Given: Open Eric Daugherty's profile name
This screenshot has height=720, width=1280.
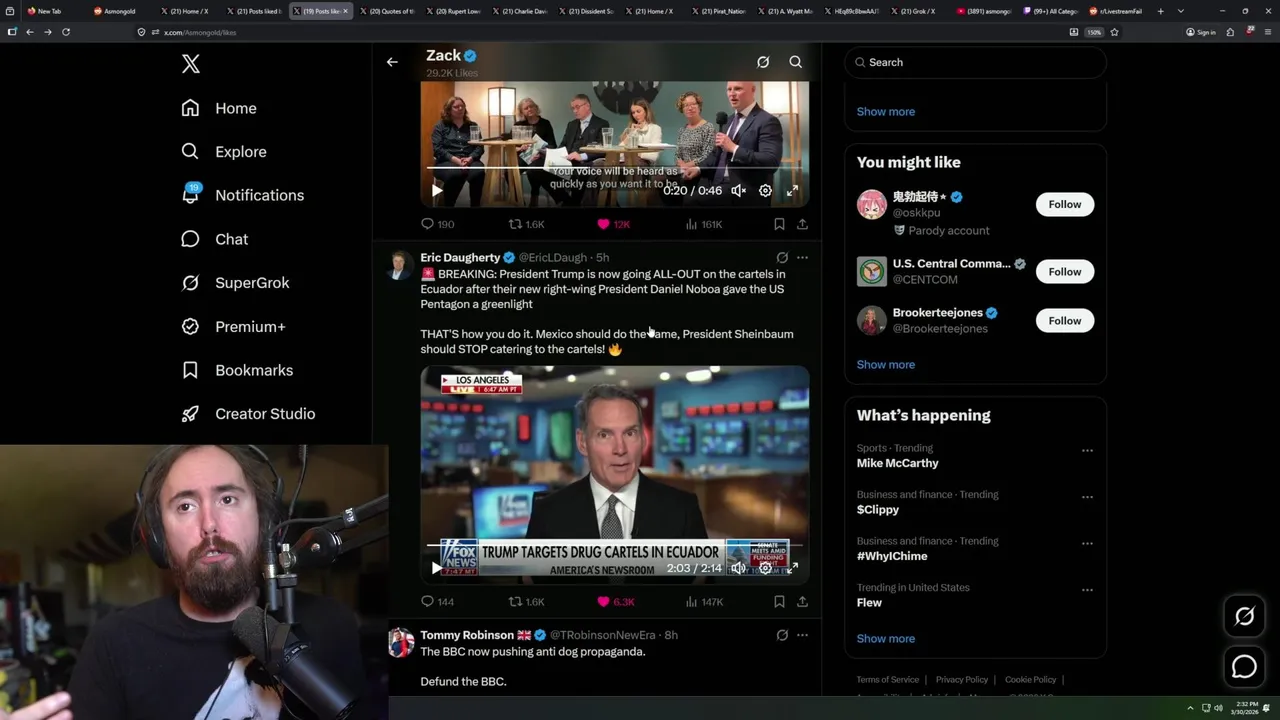Looking at the screenshot, I should (460, 257).
